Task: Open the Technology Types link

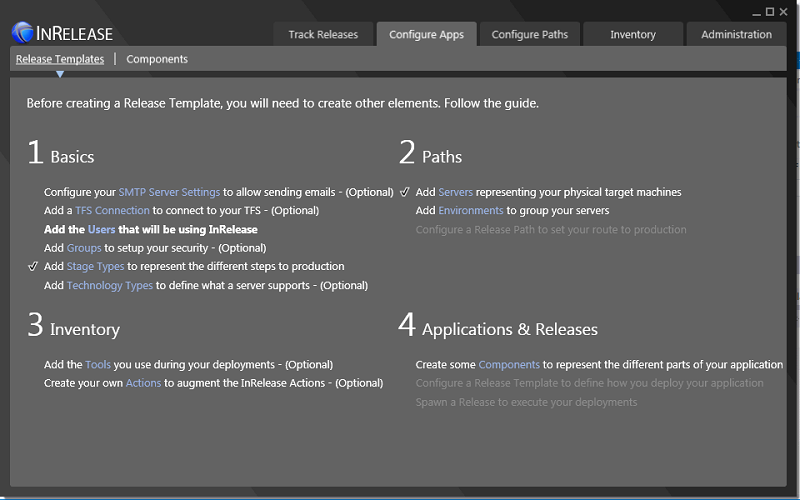Action: click(110, 285)
